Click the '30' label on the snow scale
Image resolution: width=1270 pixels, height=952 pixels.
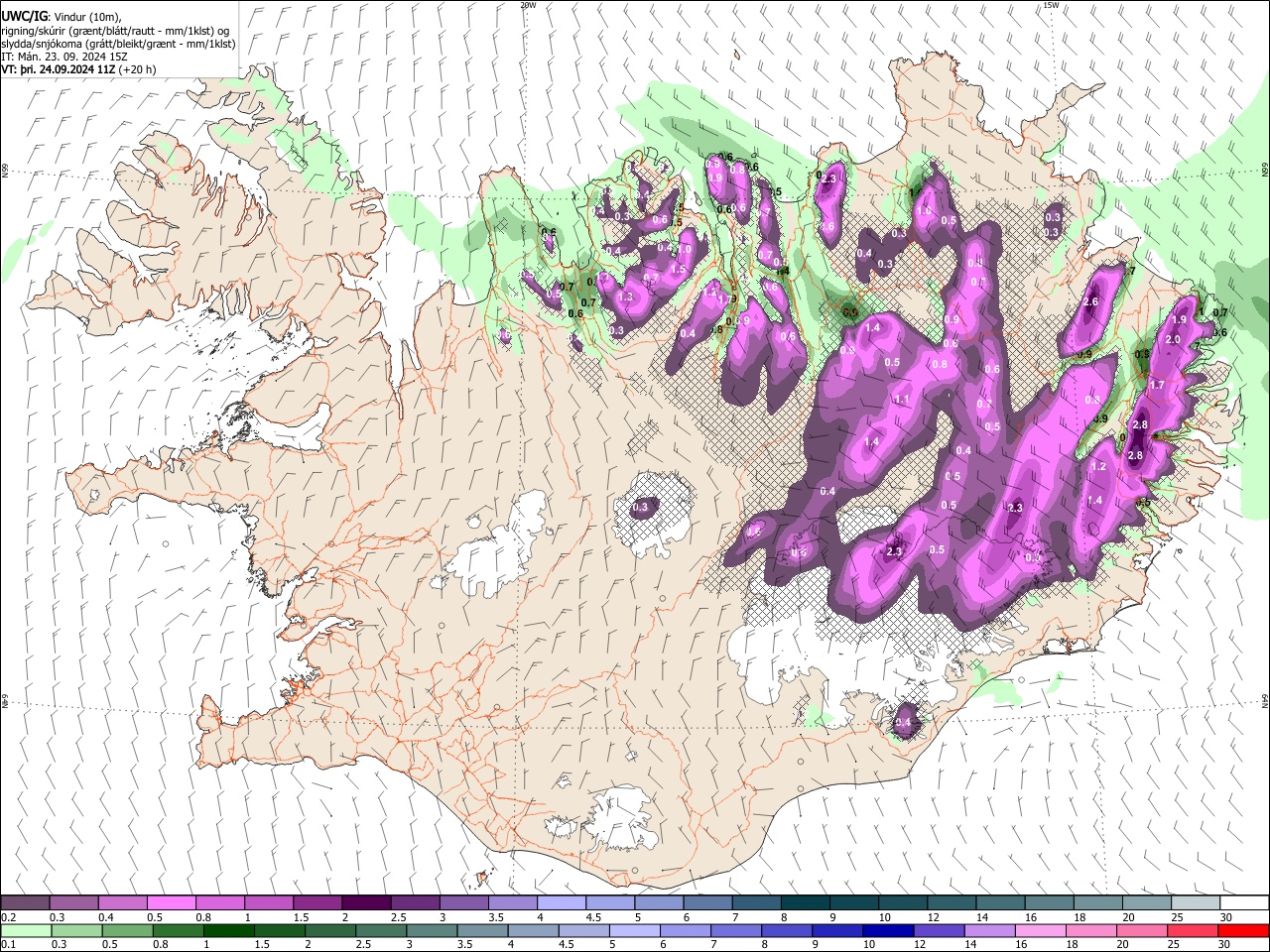(1225, 917)
